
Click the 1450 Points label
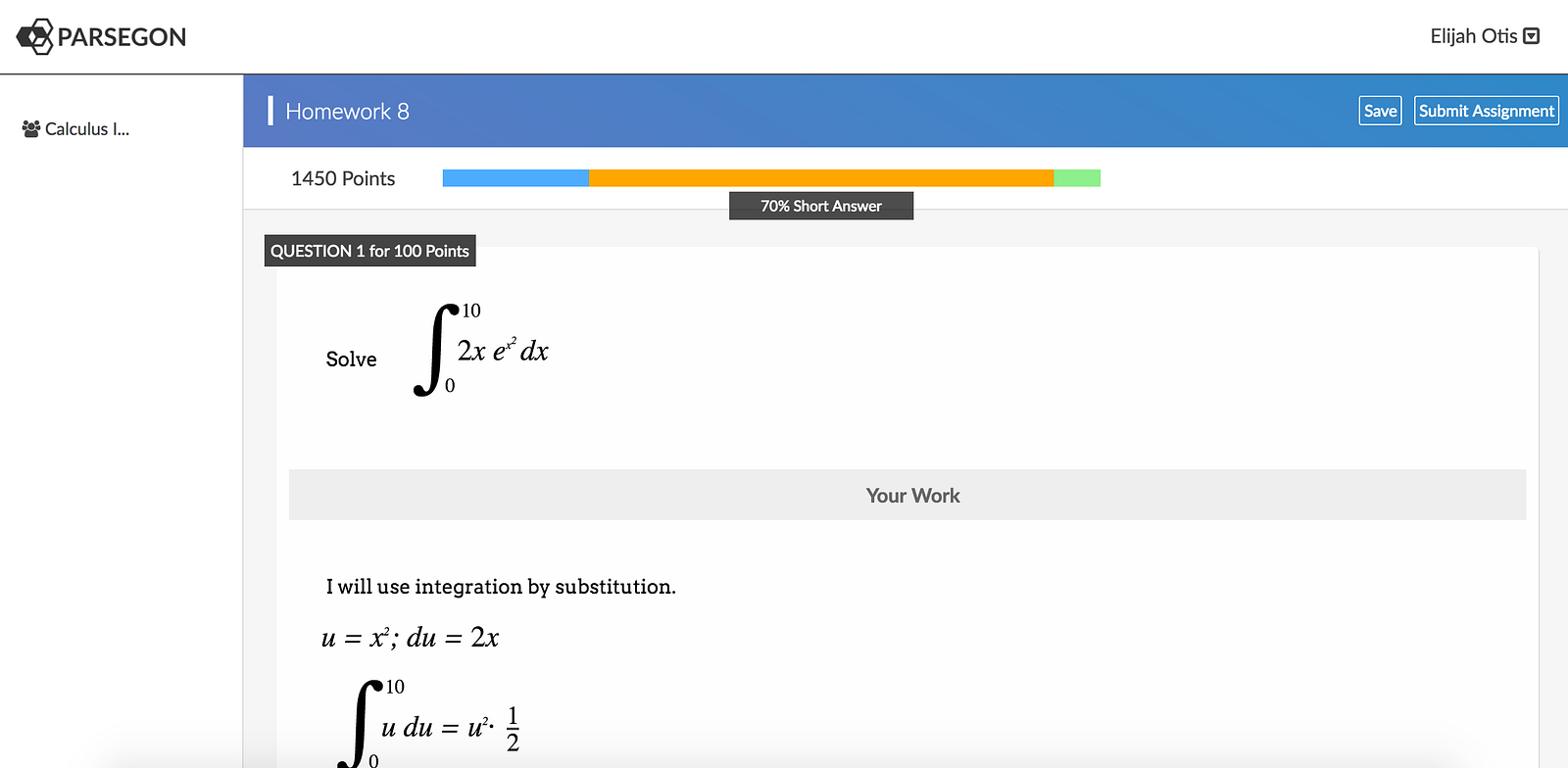(x=343, y=178)
